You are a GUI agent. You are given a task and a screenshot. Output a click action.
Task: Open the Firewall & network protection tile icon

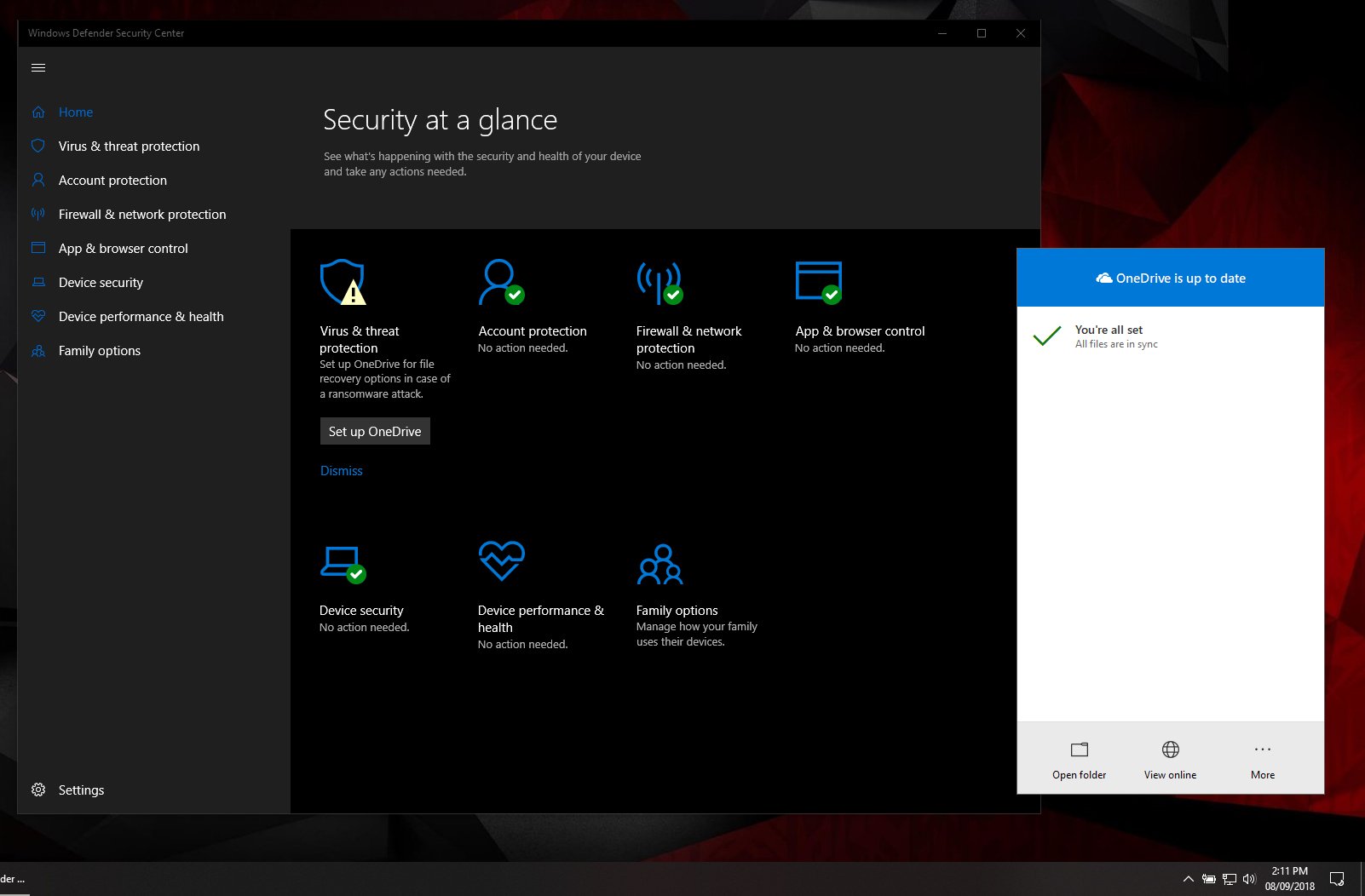tap(659, 282)
